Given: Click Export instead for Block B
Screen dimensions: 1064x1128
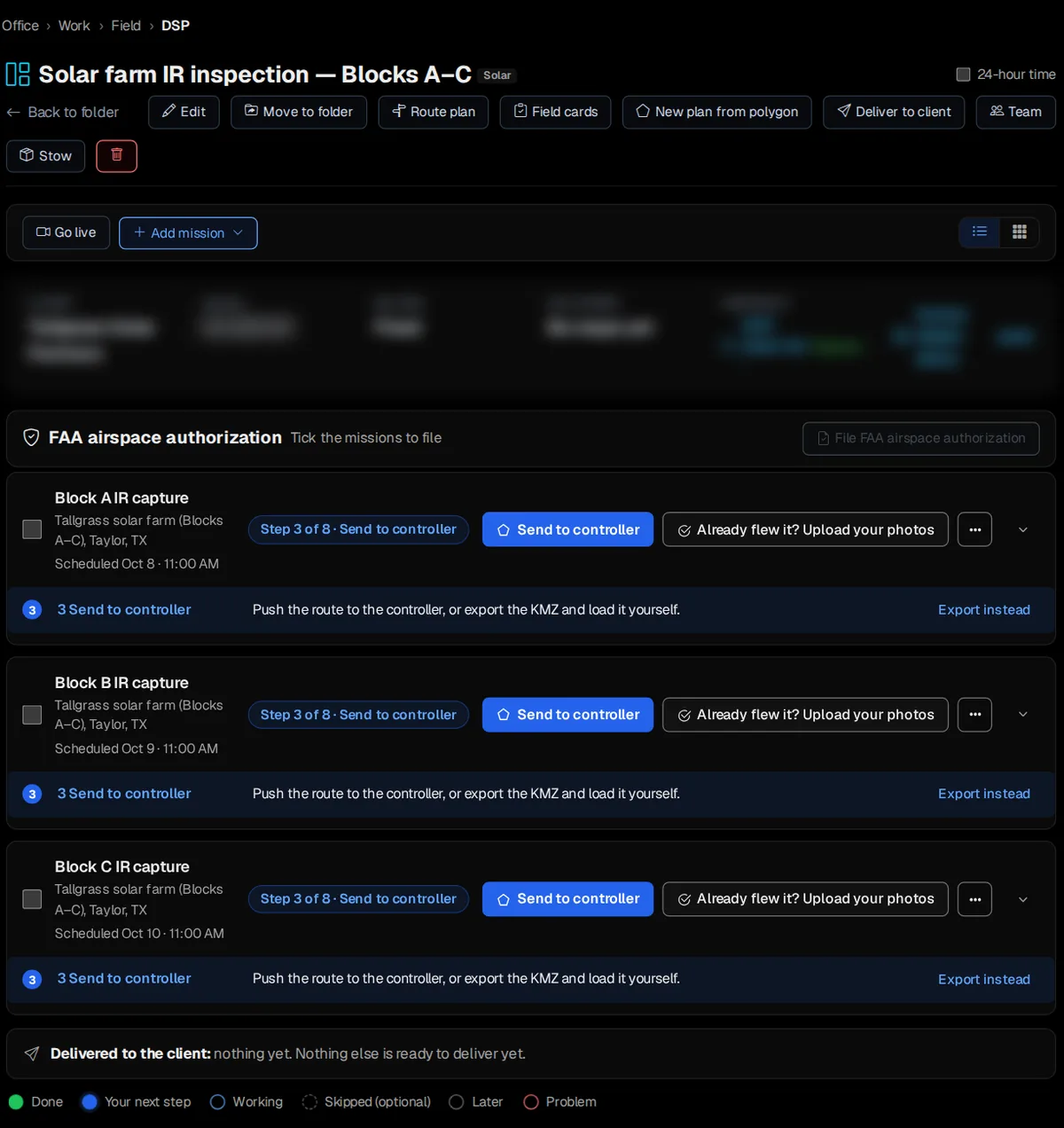Looking at the screenshot, I should pos(984,795).
